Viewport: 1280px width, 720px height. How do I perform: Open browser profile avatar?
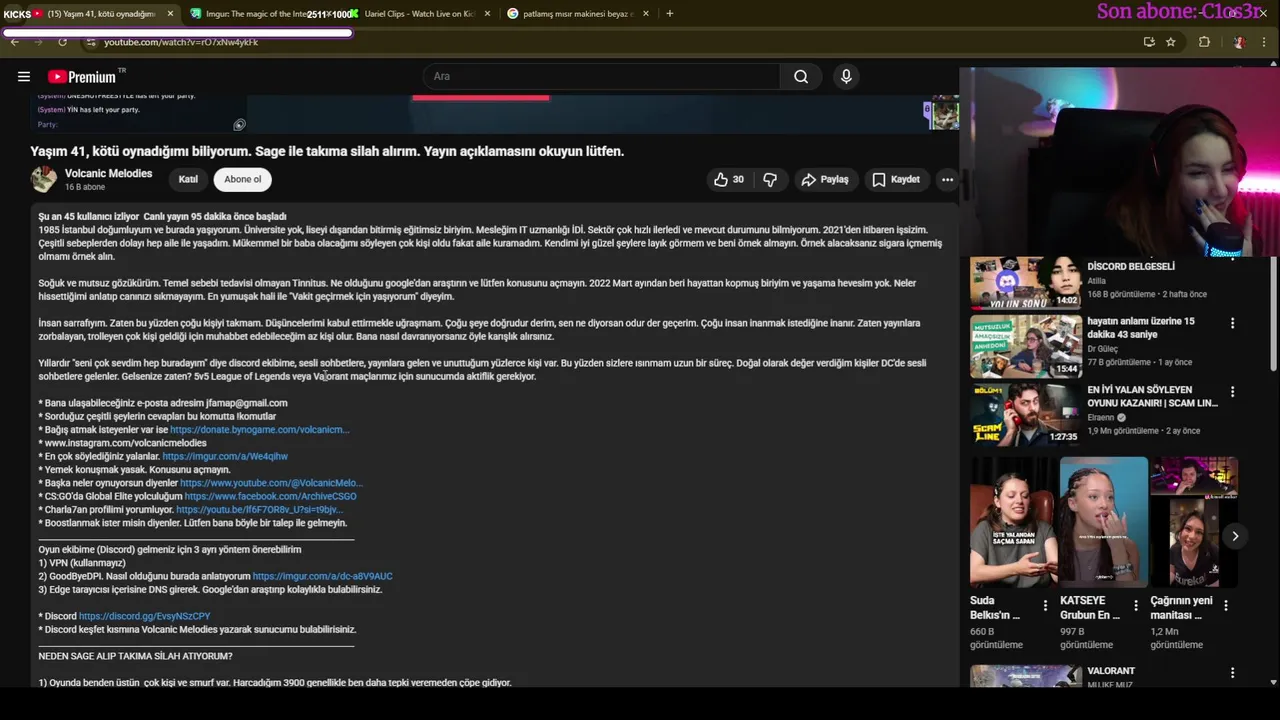1238,42
